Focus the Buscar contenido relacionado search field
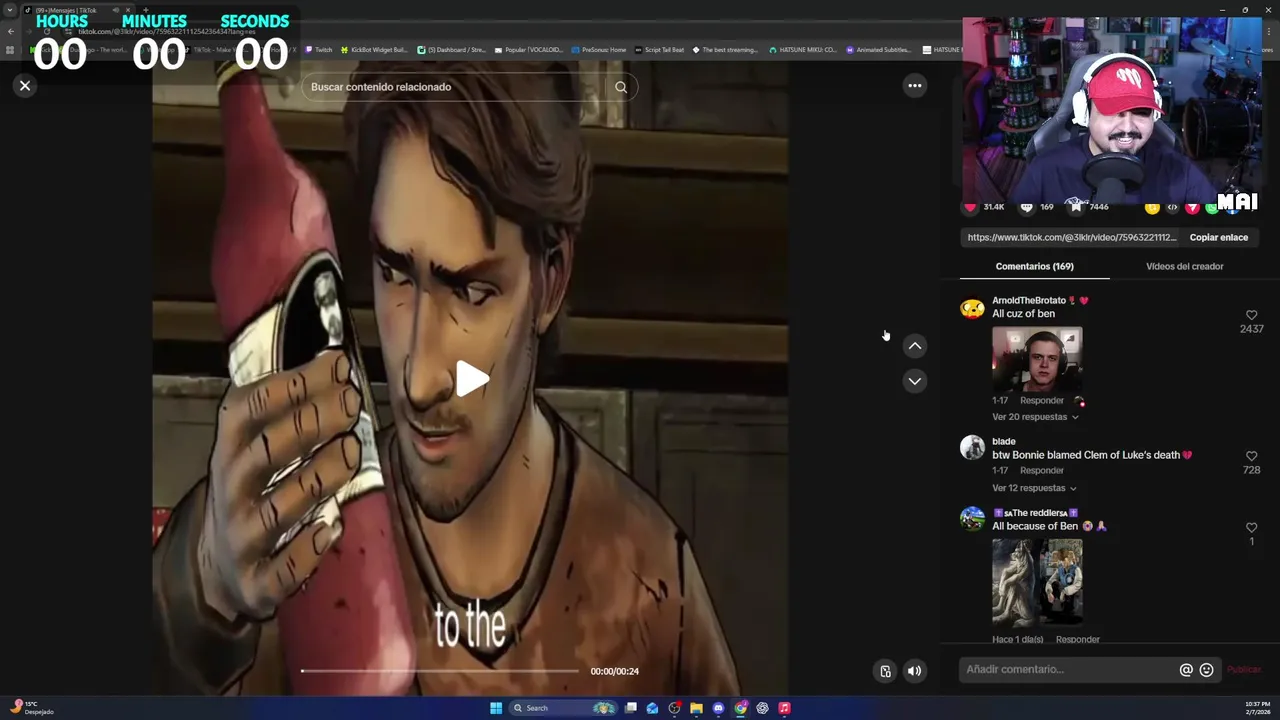This screenshot has width=1280, height=720. tap(455, 87)
